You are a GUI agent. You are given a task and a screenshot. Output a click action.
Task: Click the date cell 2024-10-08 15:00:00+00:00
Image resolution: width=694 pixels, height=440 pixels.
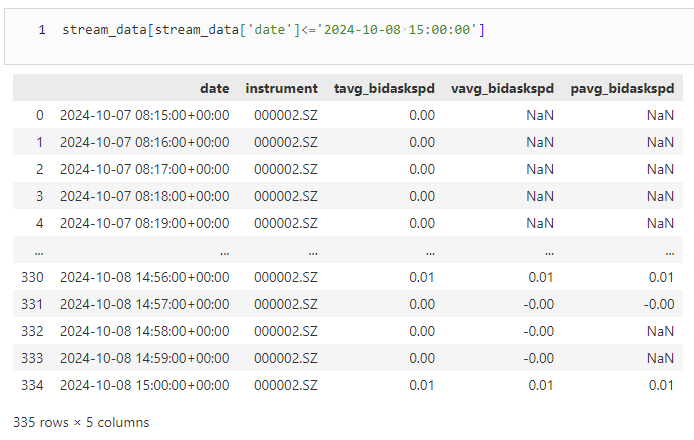tap(144, 385)
